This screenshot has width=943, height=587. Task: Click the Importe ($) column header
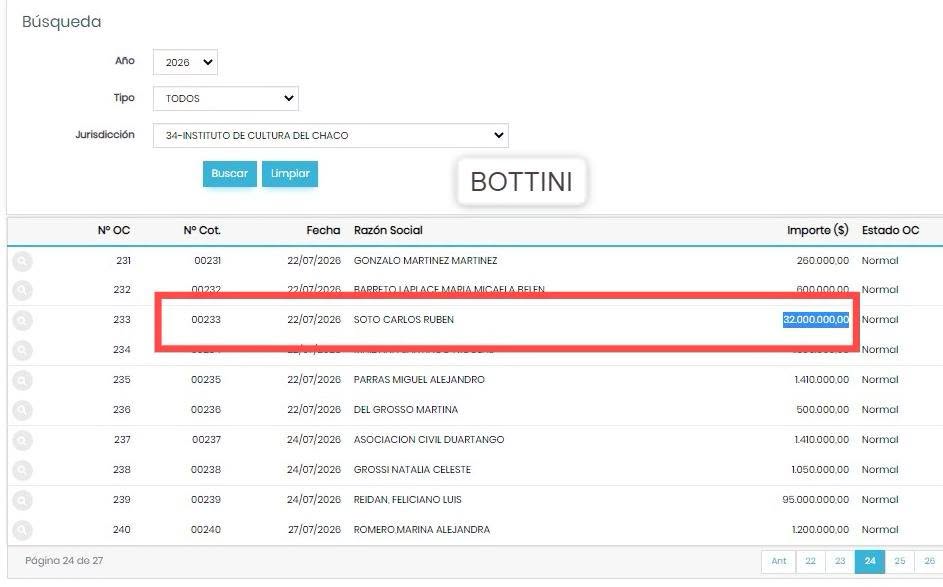818,230
